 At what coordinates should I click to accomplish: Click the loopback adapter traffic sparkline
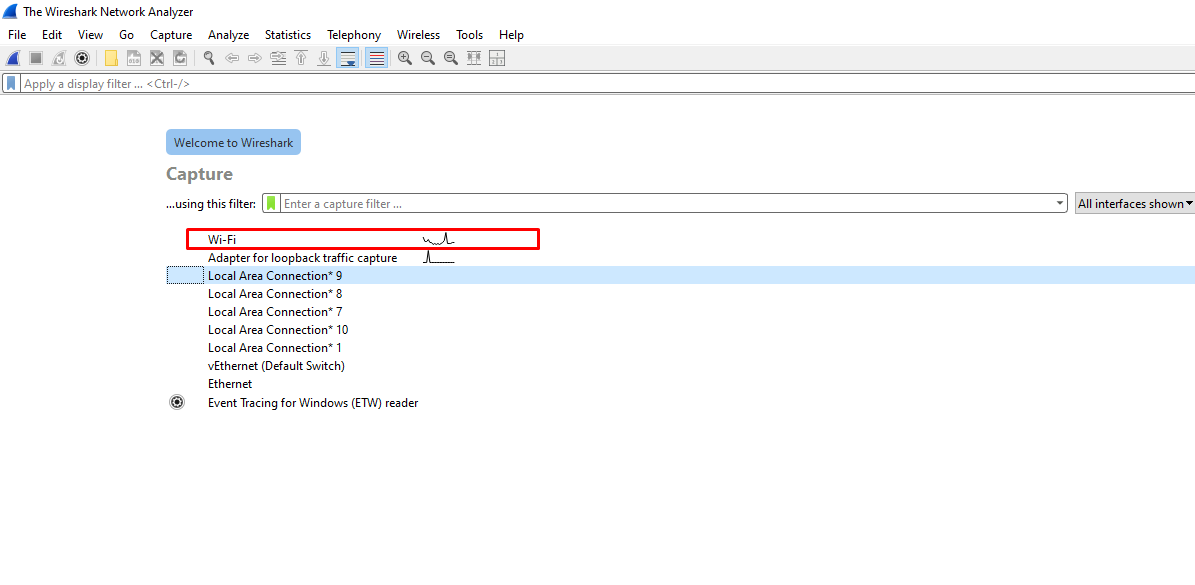tap(438, 257)
